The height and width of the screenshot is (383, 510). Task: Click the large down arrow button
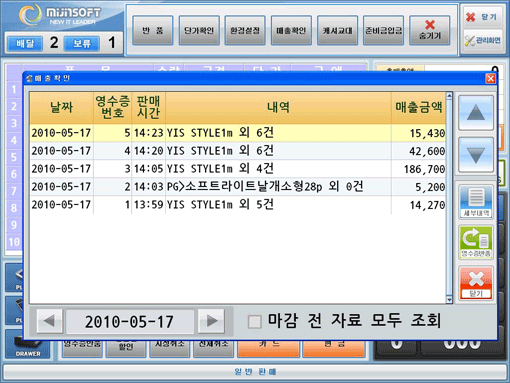pyautogui.click(x=476, y=155)
